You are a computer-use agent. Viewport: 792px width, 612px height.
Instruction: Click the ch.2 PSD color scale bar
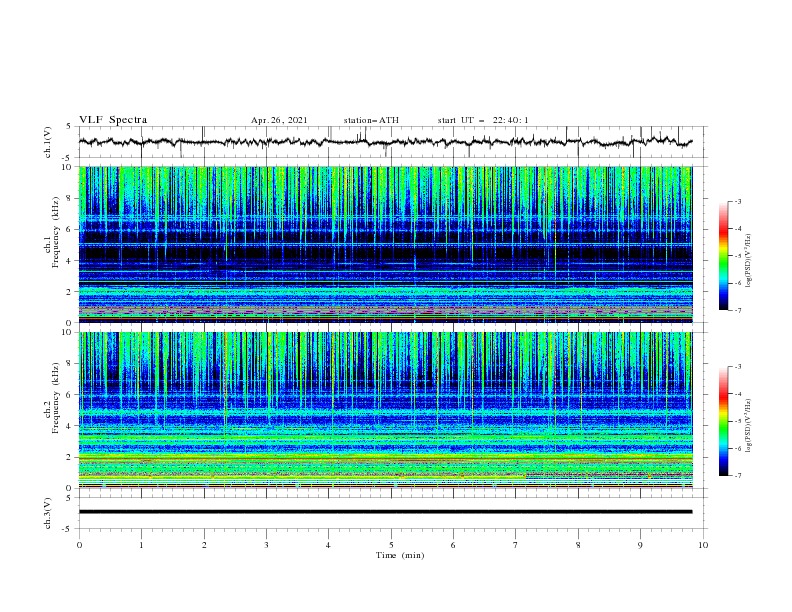point(723,421)
